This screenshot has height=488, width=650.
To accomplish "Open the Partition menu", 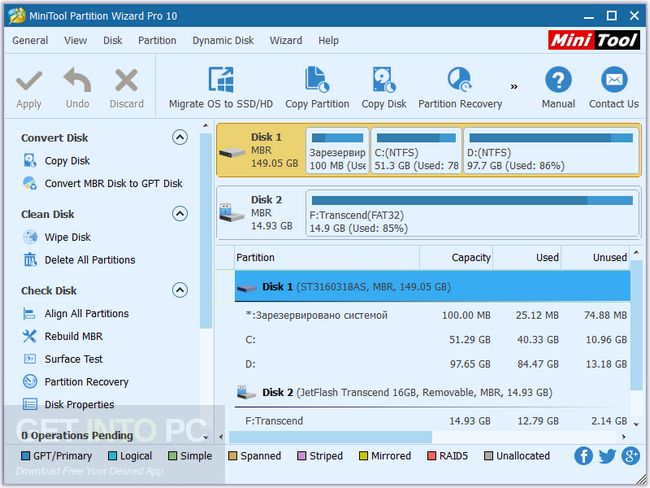I will [x=157, y=41].
